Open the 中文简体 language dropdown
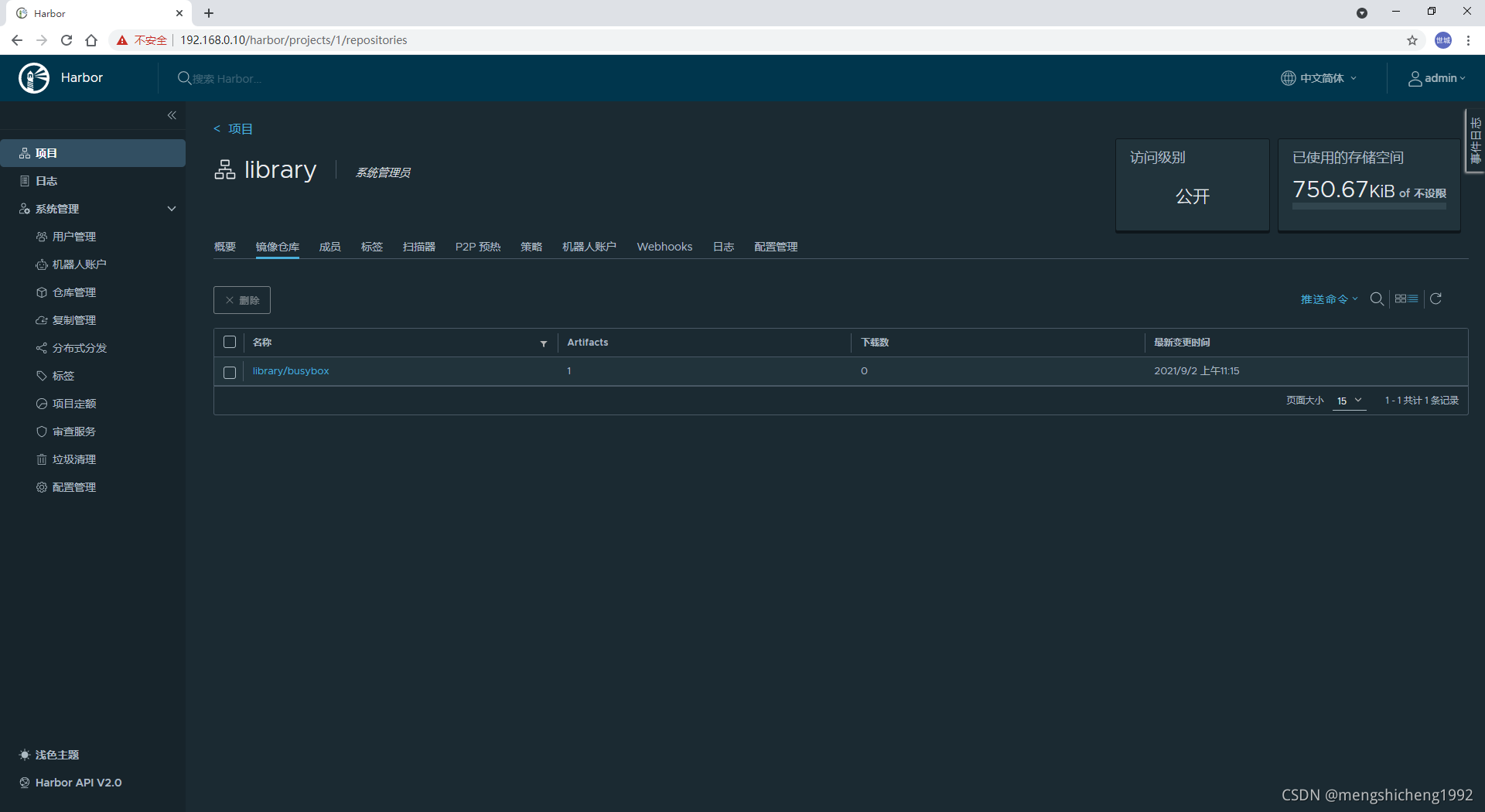This screenshot has height=812, width=1485. point(1319,78)
